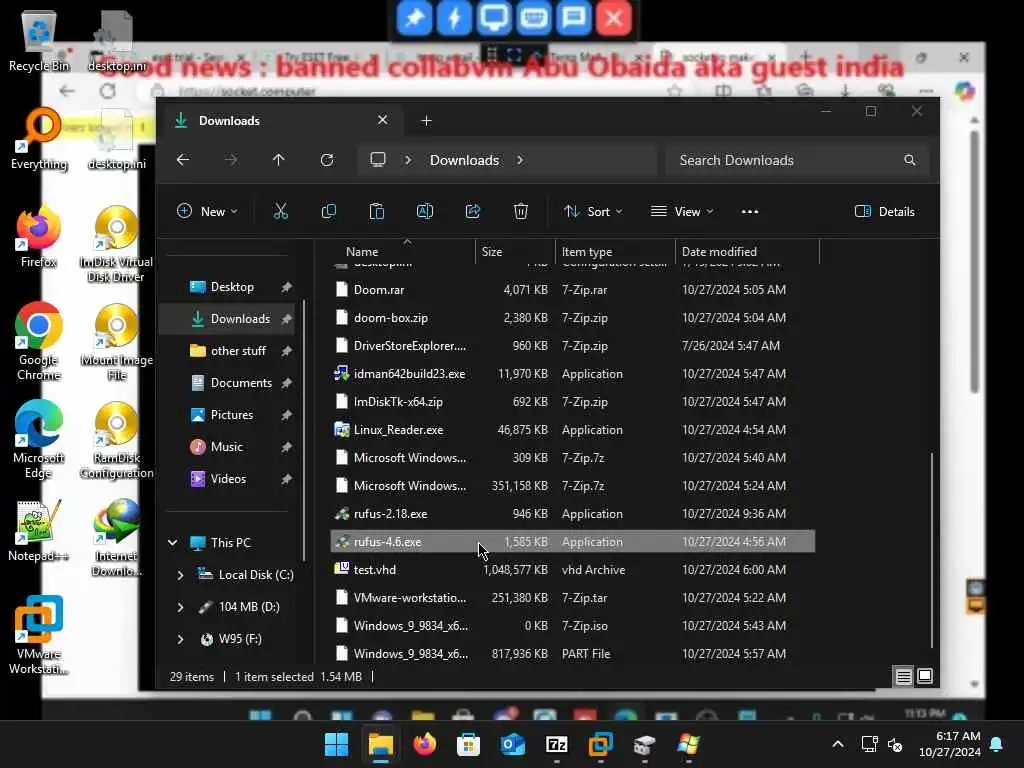The height and width of the screenshot is (768, 1024).
Task: Select the test.vhd file
Action: 572,569
